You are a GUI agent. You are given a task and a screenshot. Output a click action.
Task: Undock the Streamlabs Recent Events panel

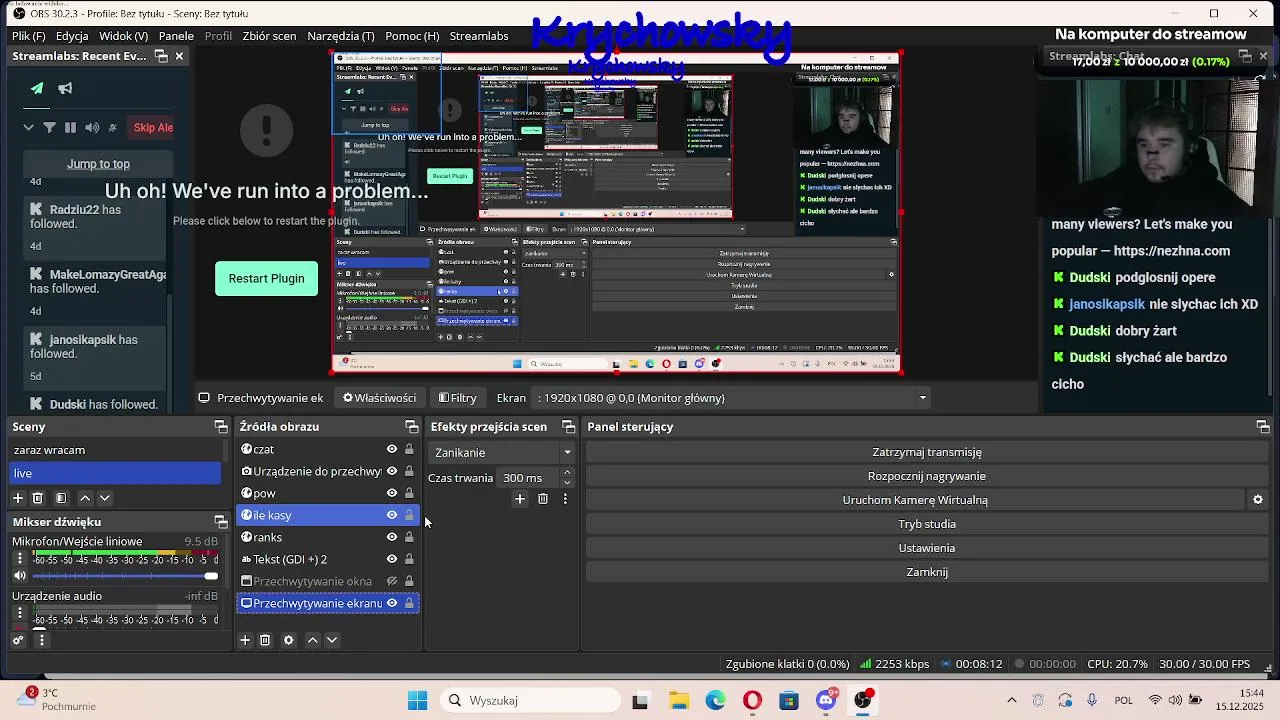161,56
